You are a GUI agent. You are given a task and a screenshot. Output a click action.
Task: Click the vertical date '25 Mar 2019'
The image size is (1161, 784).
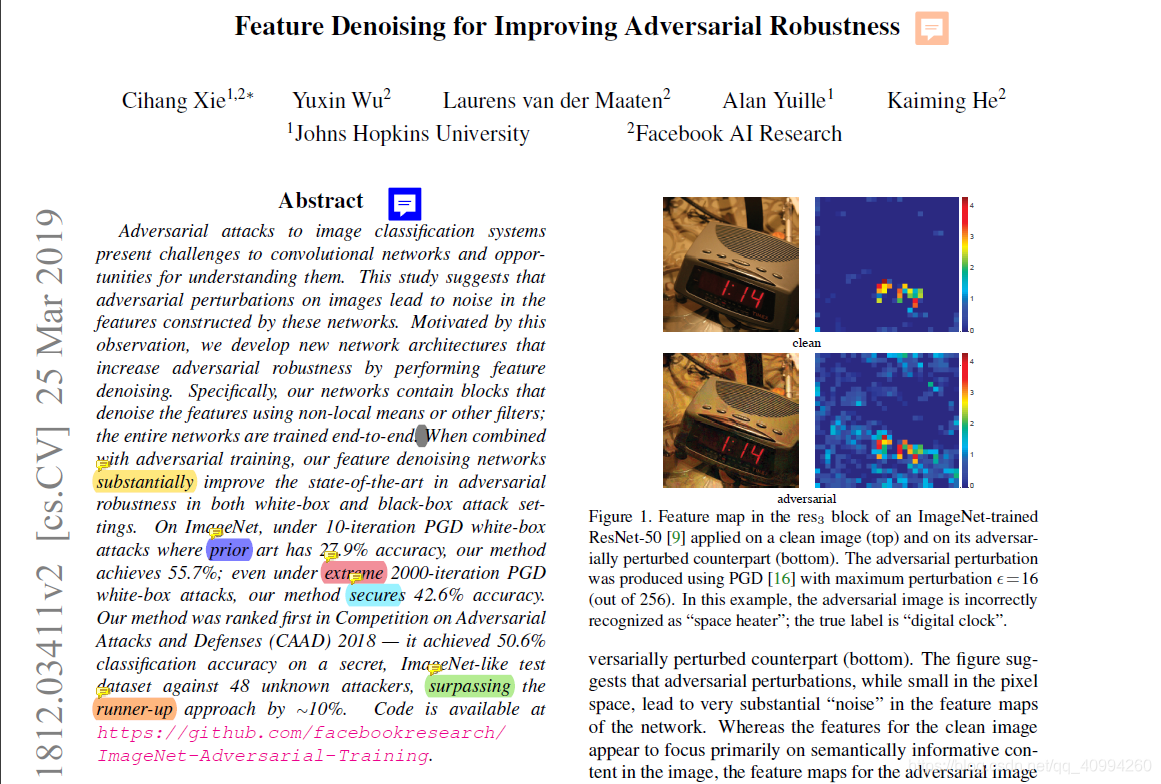click(49, 307)
